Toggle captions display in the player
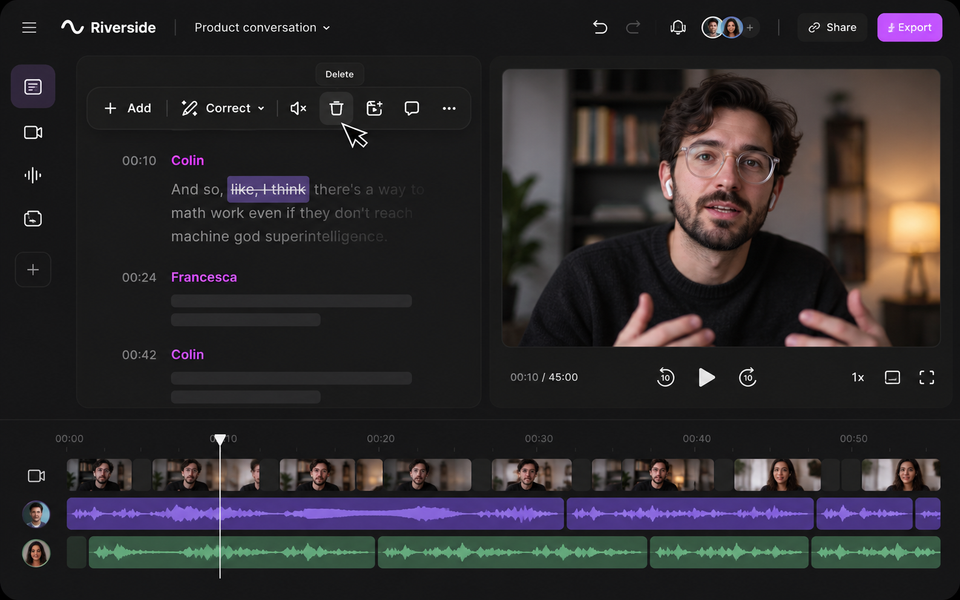Screen dimensions: 960x600 pyautogui.click(x=893, y=377)
